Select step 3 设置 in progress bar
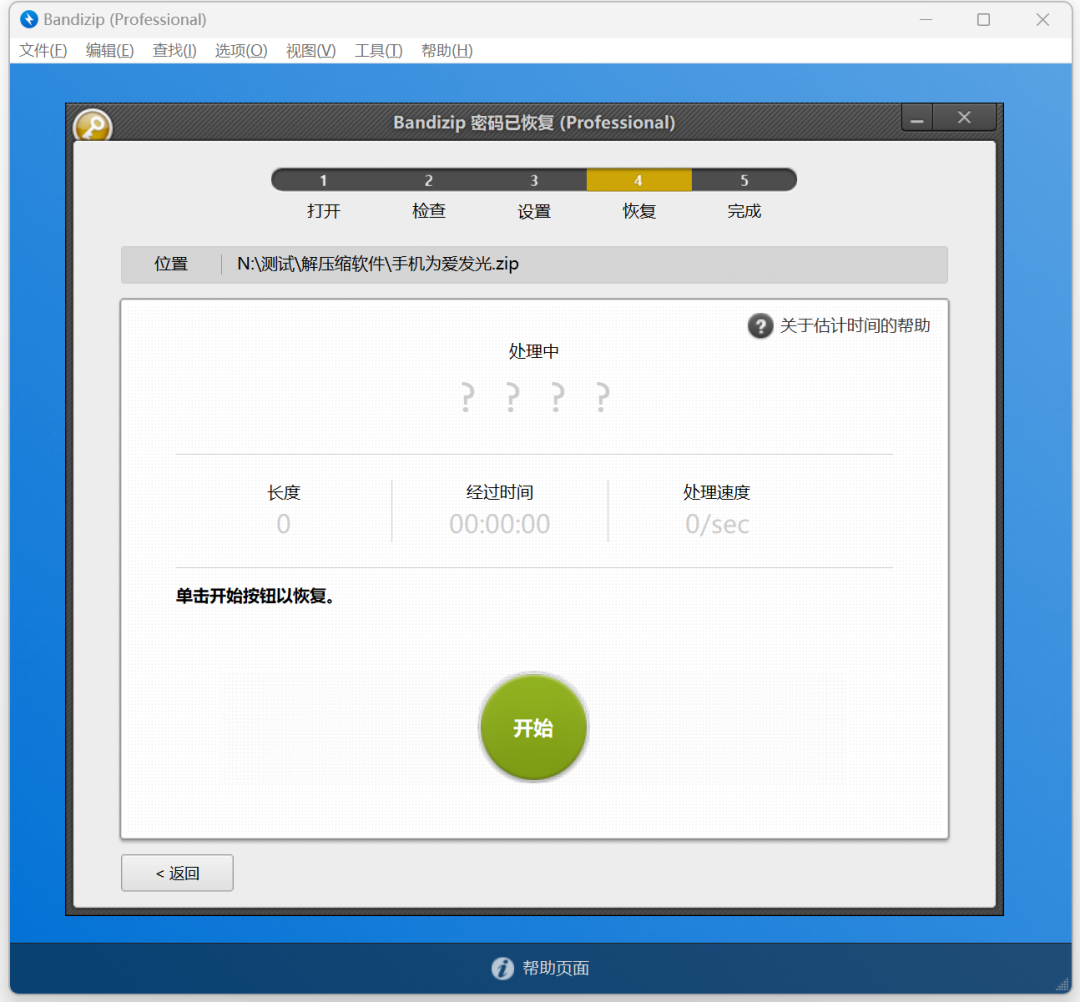 coord(534,180)
